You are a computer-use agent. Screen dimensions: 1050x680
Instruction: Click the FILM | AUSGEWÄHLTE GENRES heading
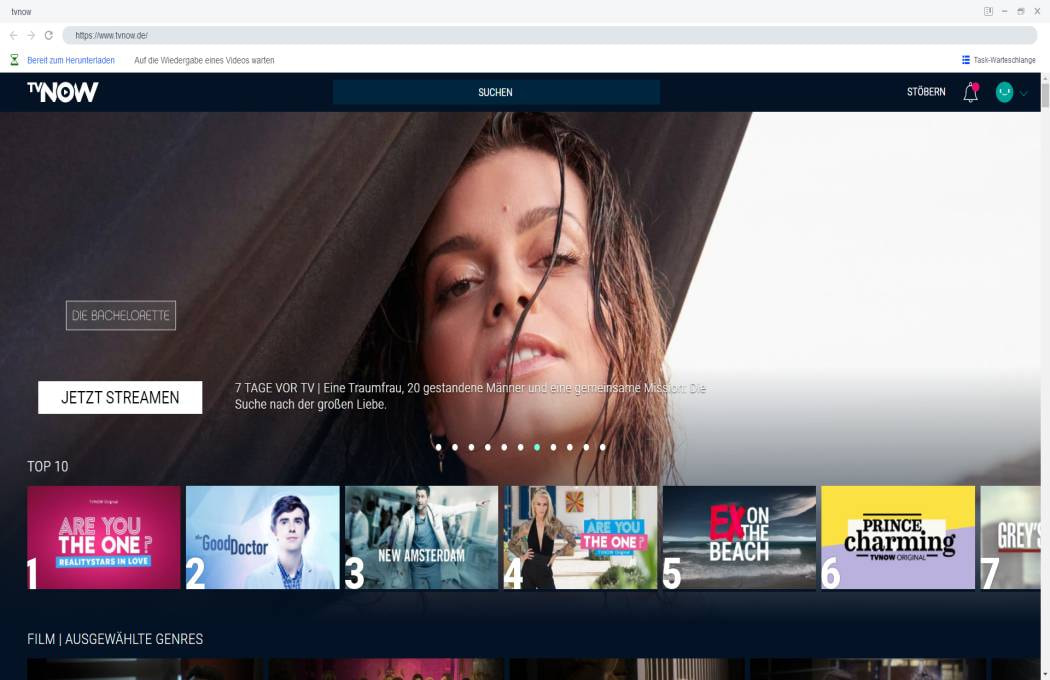point(115,639)
